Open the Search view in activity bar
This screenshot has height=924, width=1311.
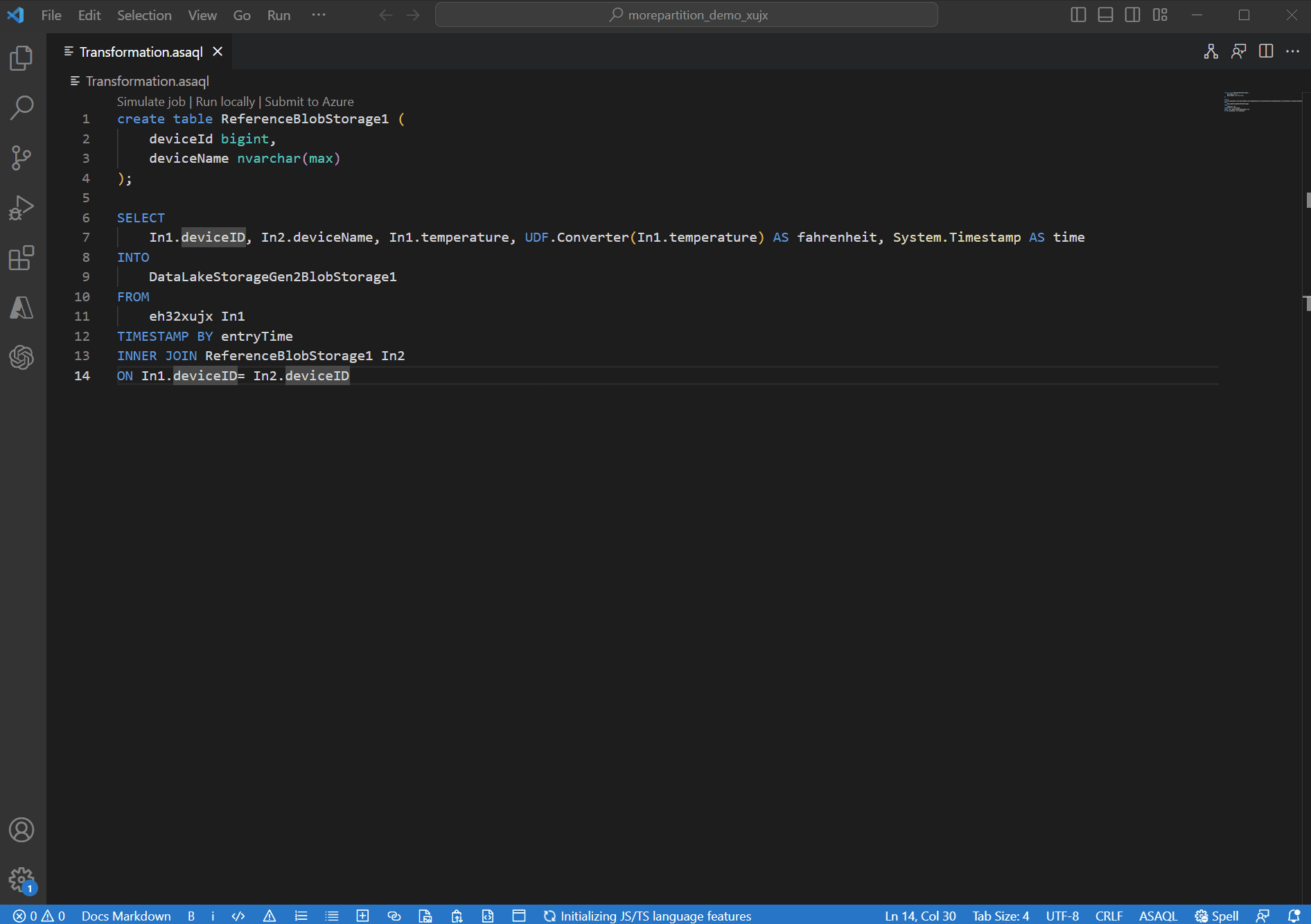(x=21, y=107)
